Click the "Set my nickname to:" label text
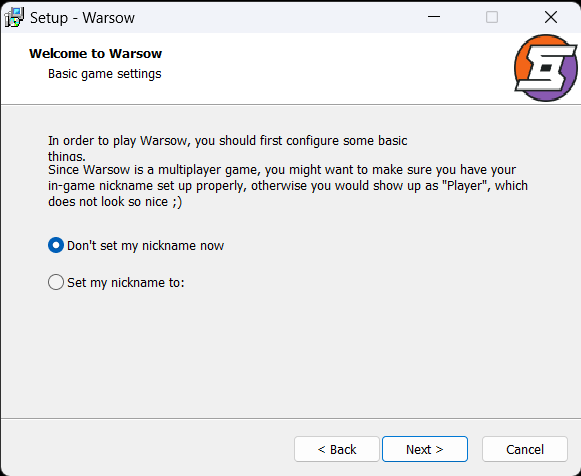The width and height of the screenshot is (581, 476). [x=126, y=283]
